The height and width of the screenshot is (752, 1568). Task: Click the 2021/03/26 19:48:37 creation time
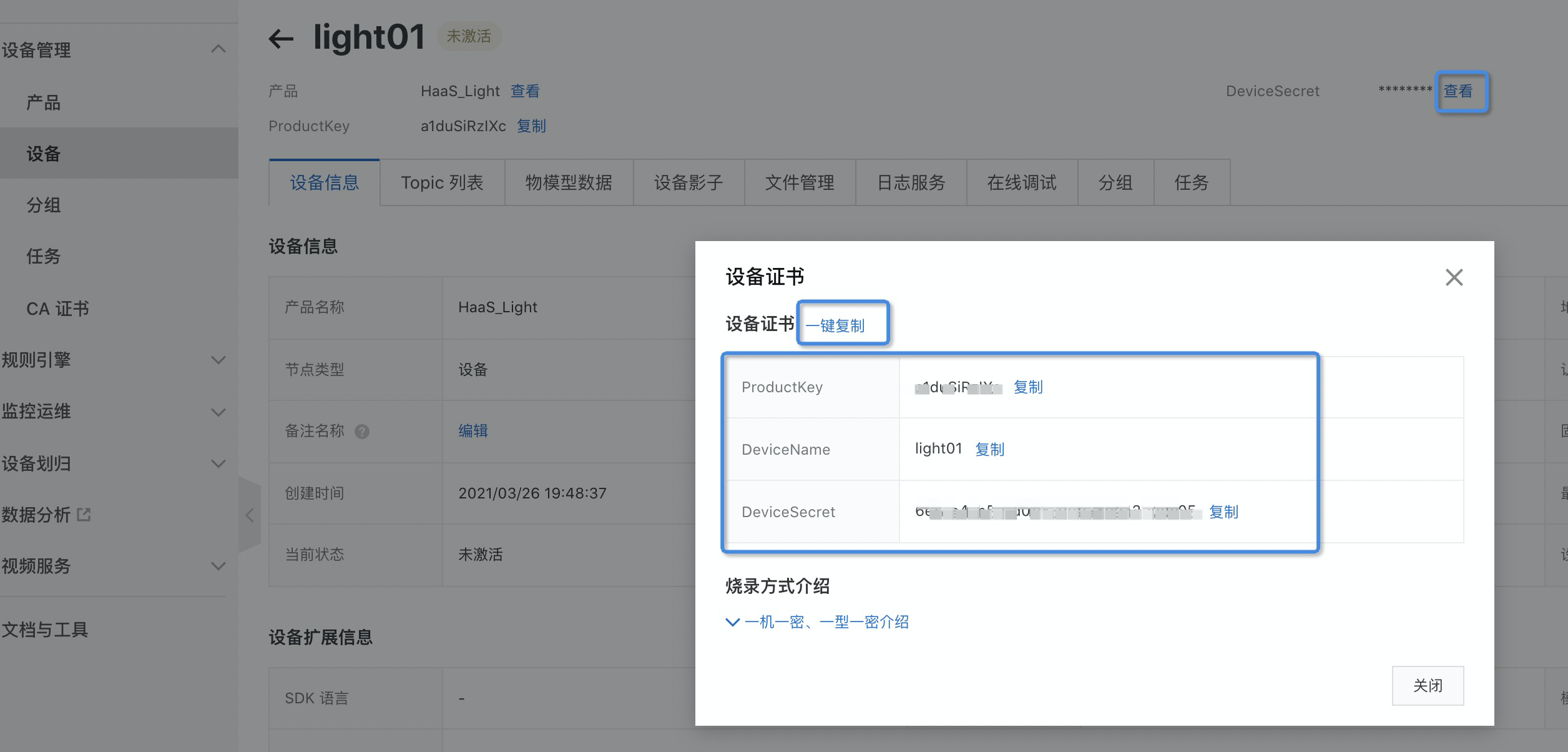pyautogui.click(x=532, y=493)
